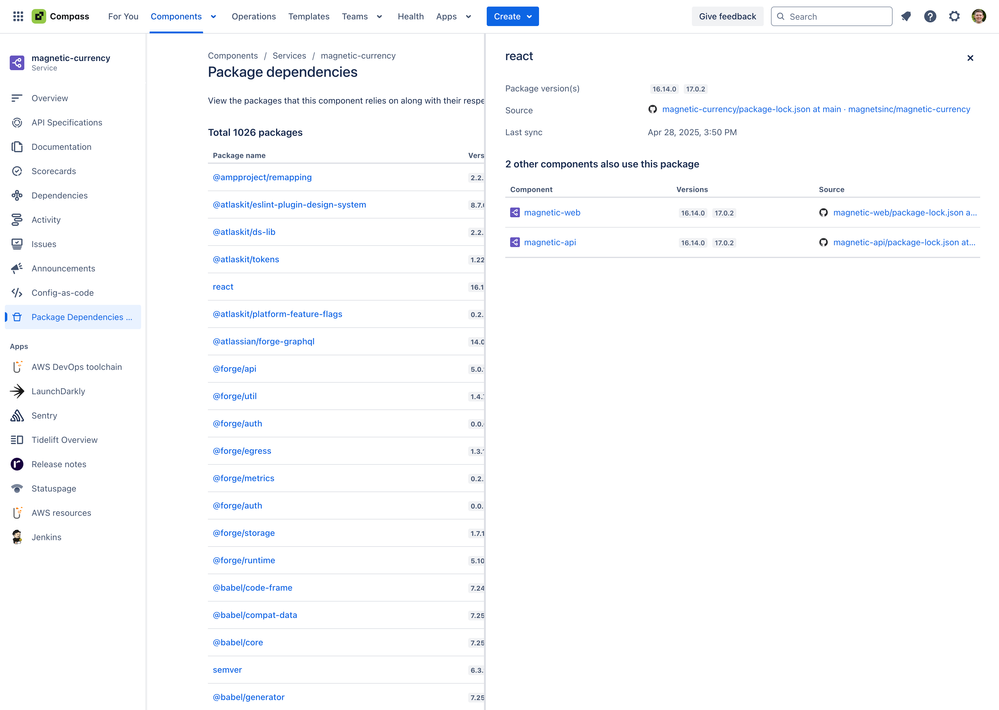The width and height of the screenshot is (999, 710).
Task: Click the API Specifications sidebar icon
Action: click(x=17, y=122)
